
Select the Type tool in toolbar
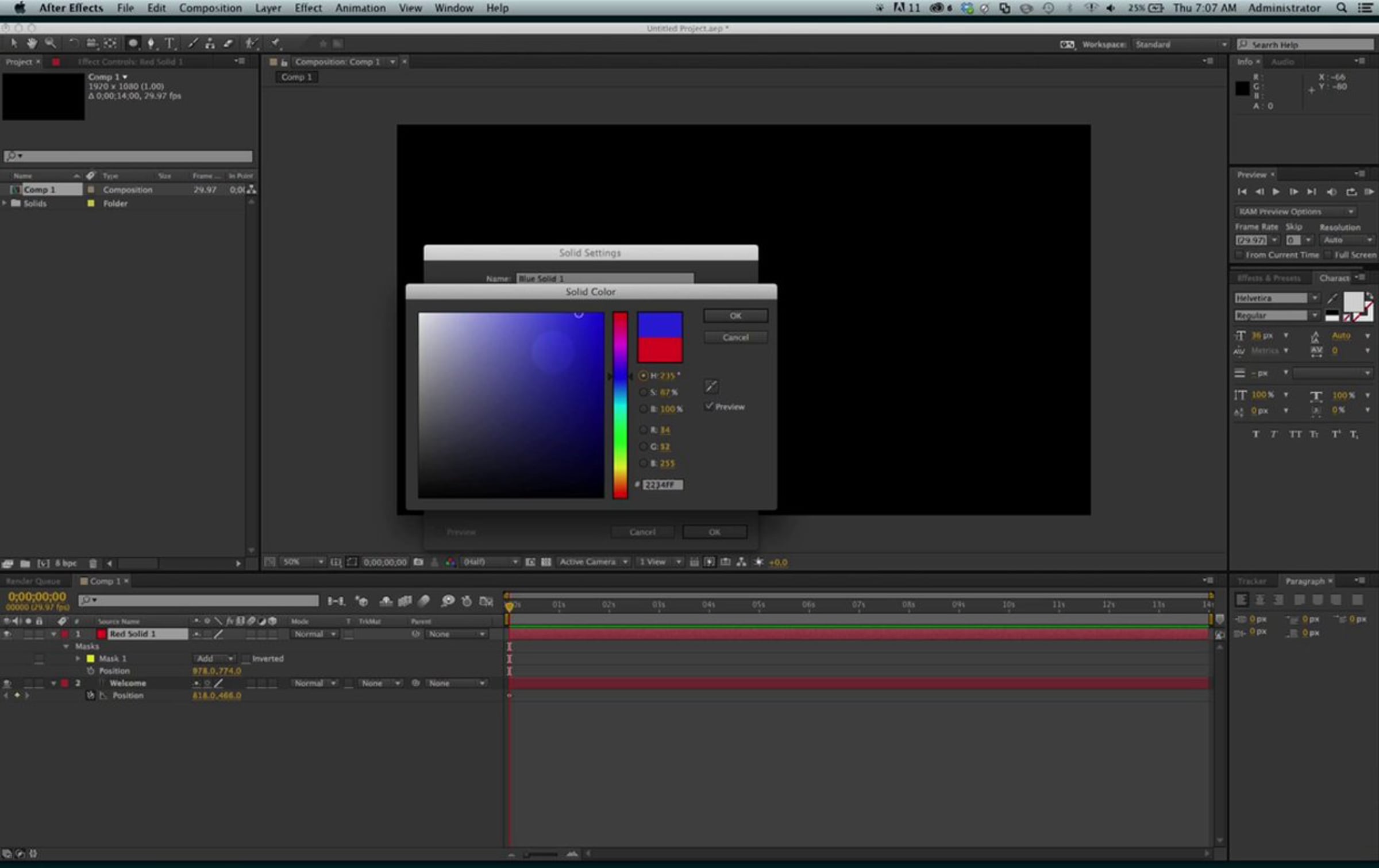pos(170,43)
